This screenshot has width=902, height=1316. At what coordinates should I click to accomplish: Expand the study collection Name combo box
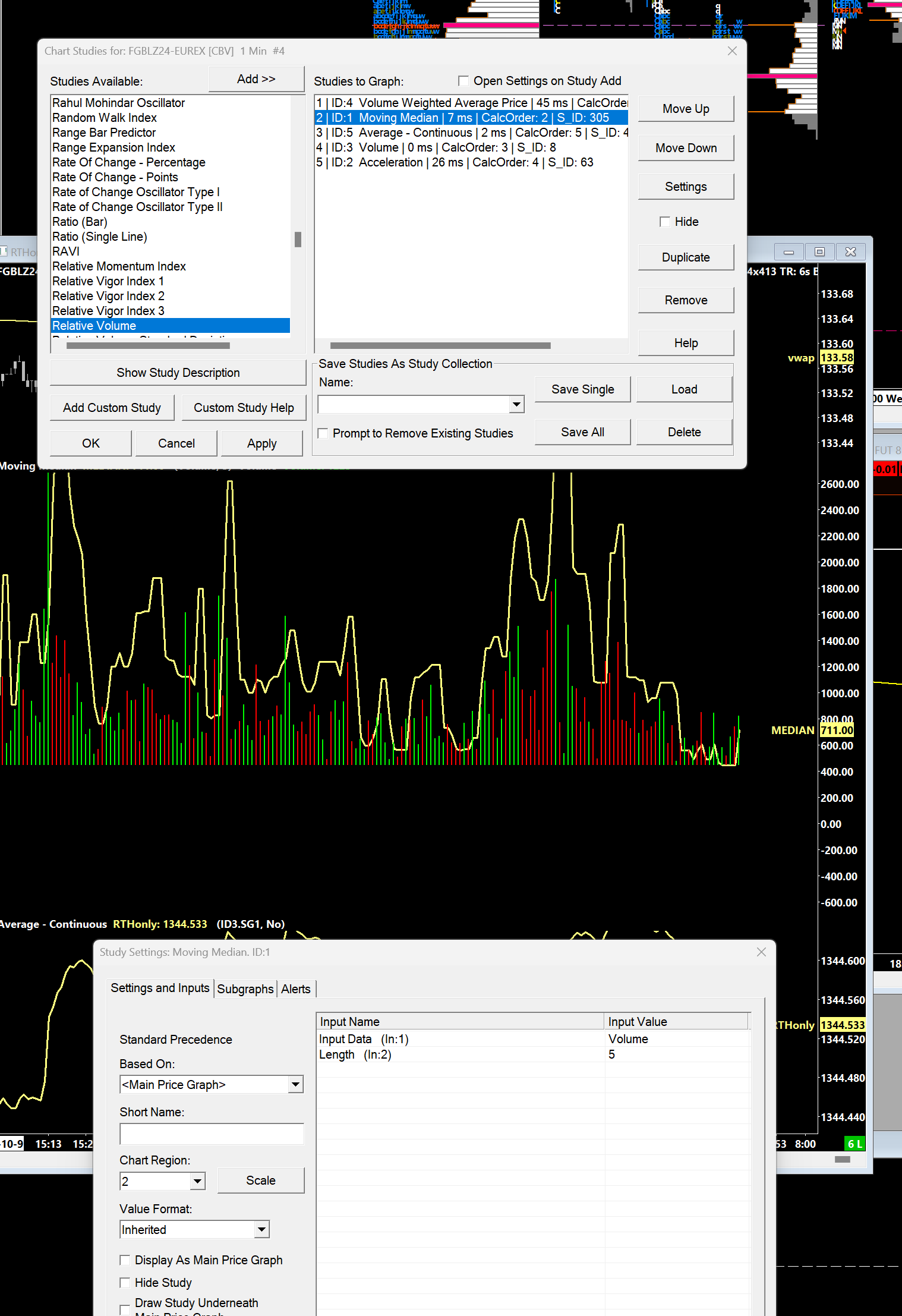coord(516,405)
